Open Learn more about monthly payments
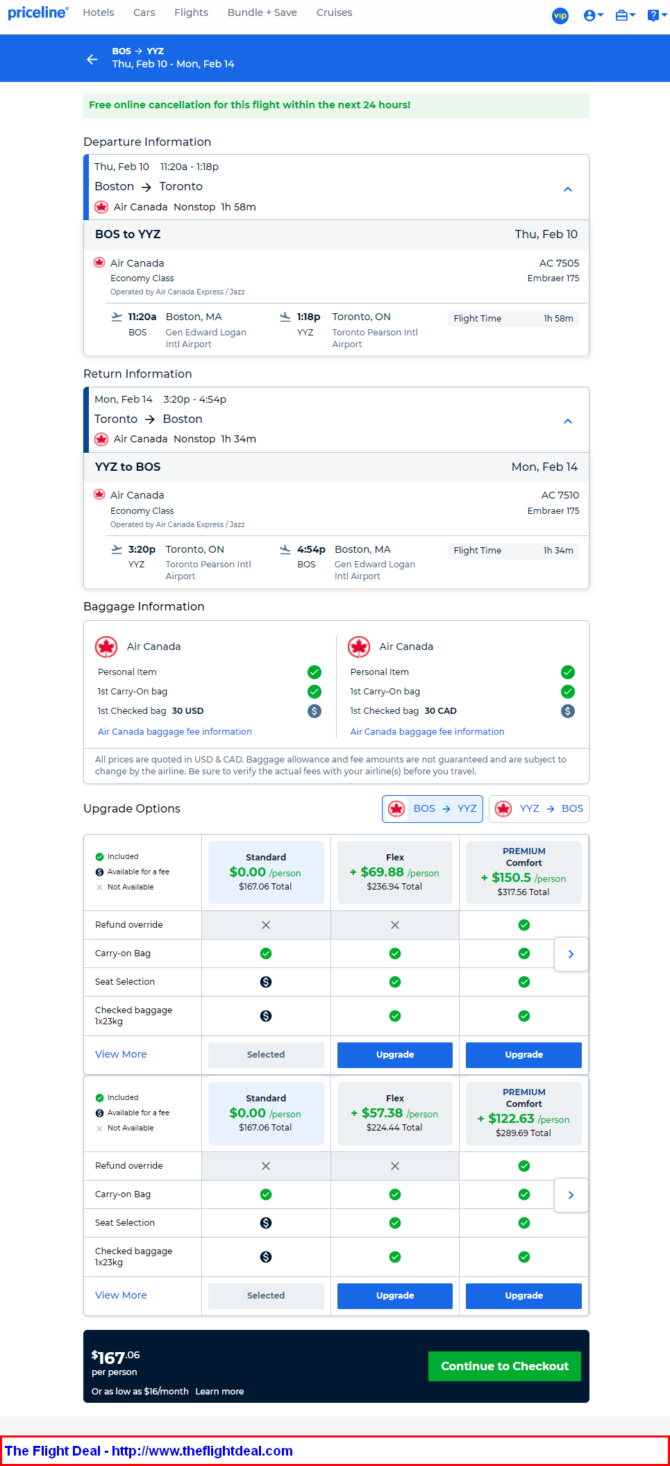Viewport: 670px width, 1466px height. tap(219, 1391)
